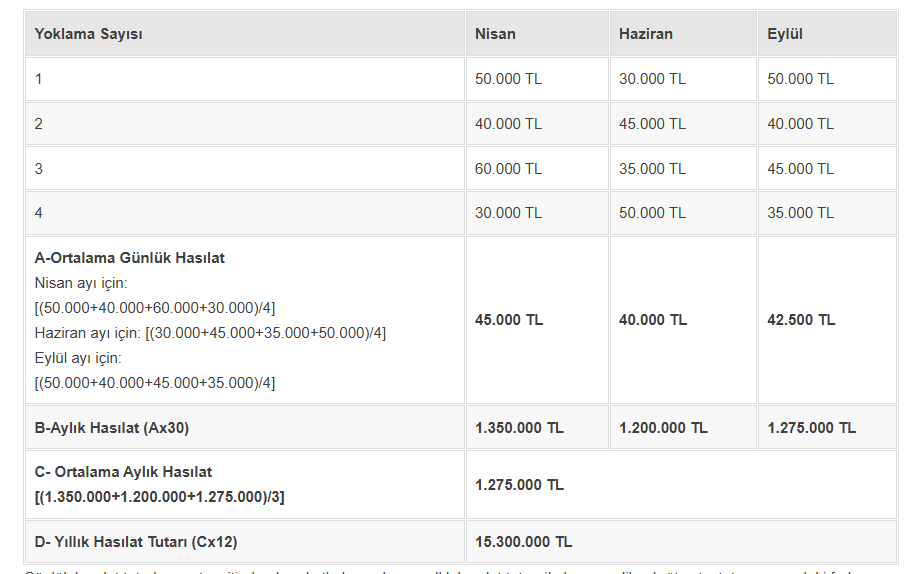Click the A-Ortalama Günlük Hasılat label
Viewport: 915px width, 574px height.
(130, 258)
